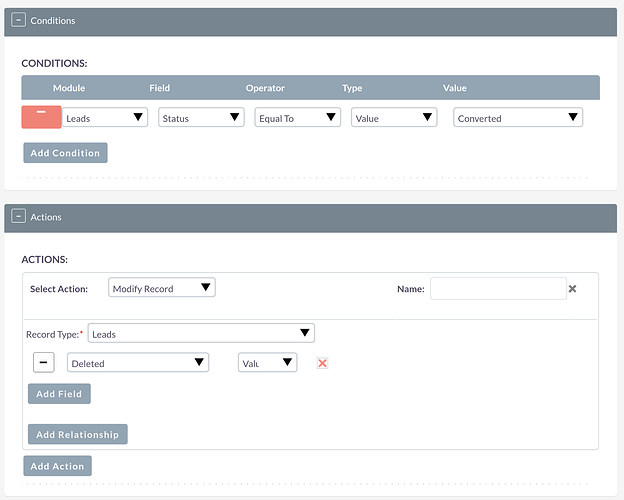Open the Record Type dropdown
Viewport: 624px width, 500px height.
click(201, 334)
